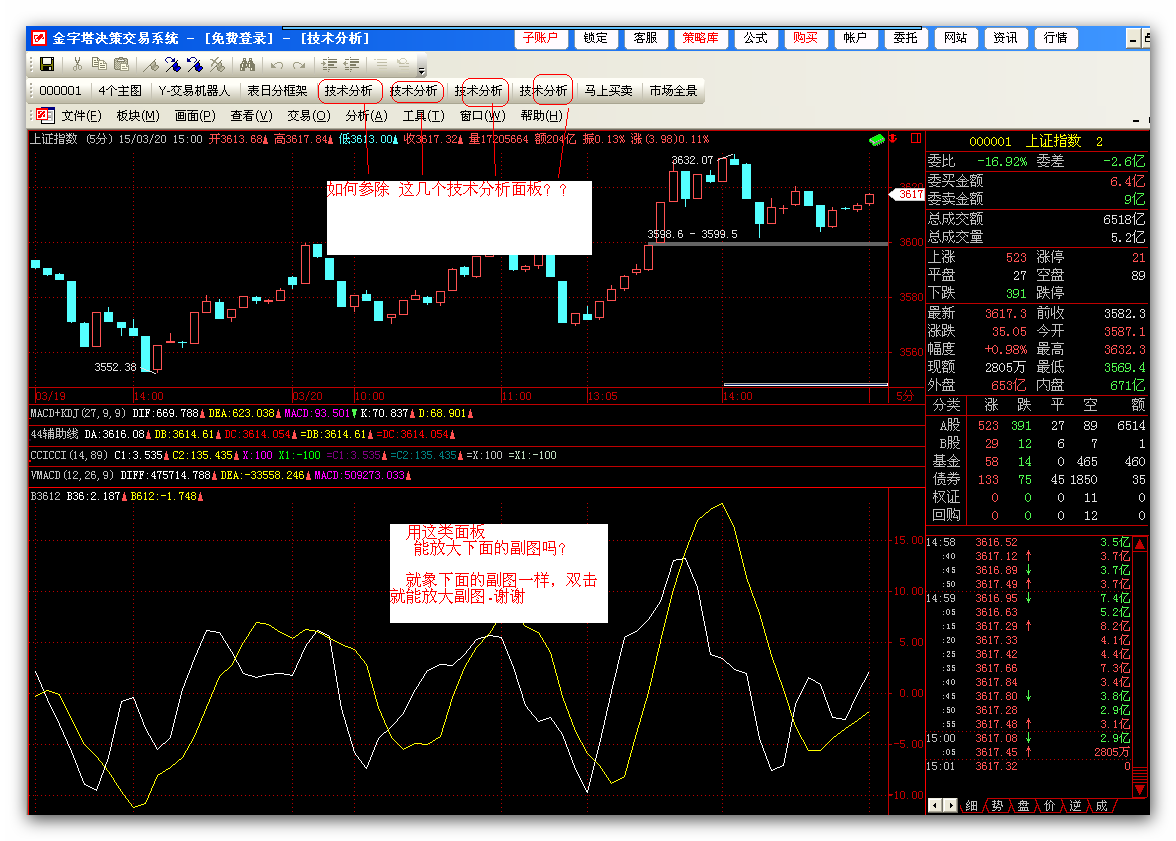Click the red scroll-up arrow of tick list
The height and width of the screenshot is (841, 1176).
[1140, 545]
